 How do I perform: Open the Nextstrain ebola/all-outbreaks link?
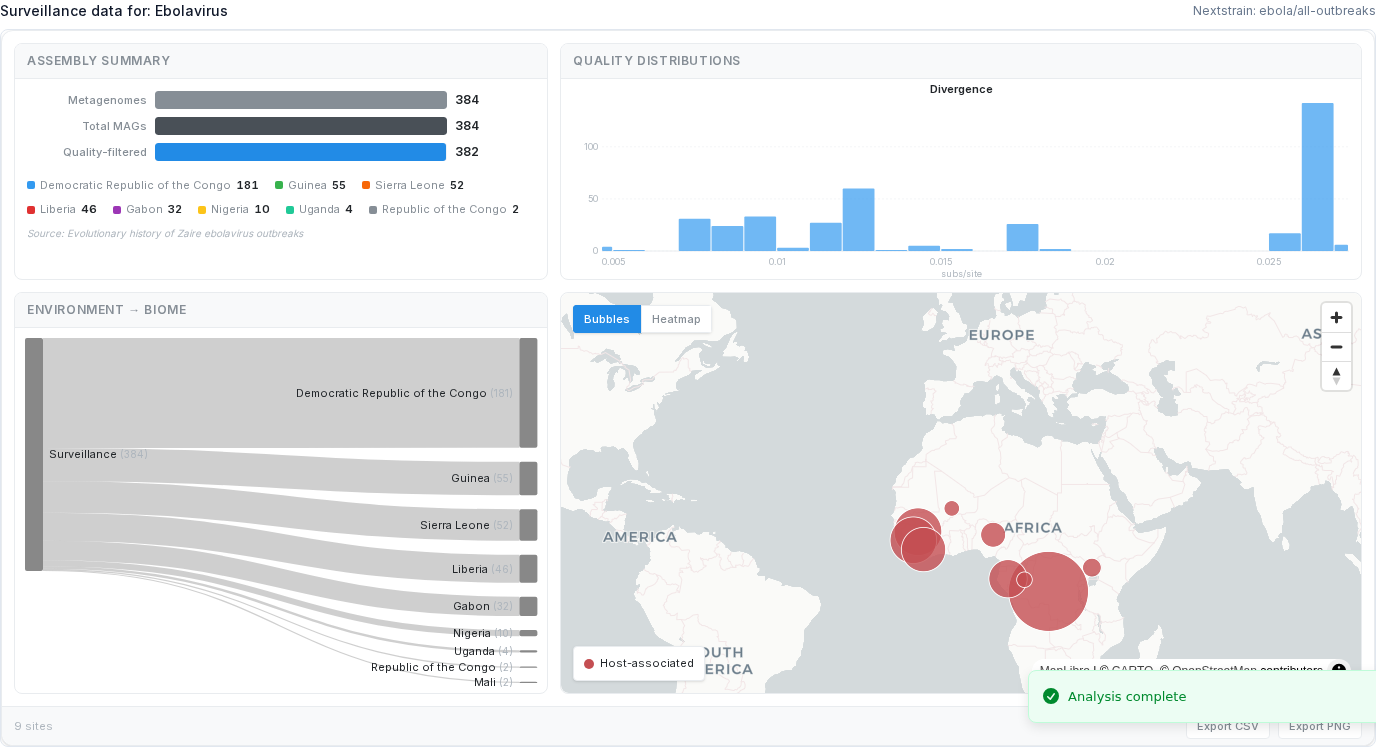(x=1284, y=11)
